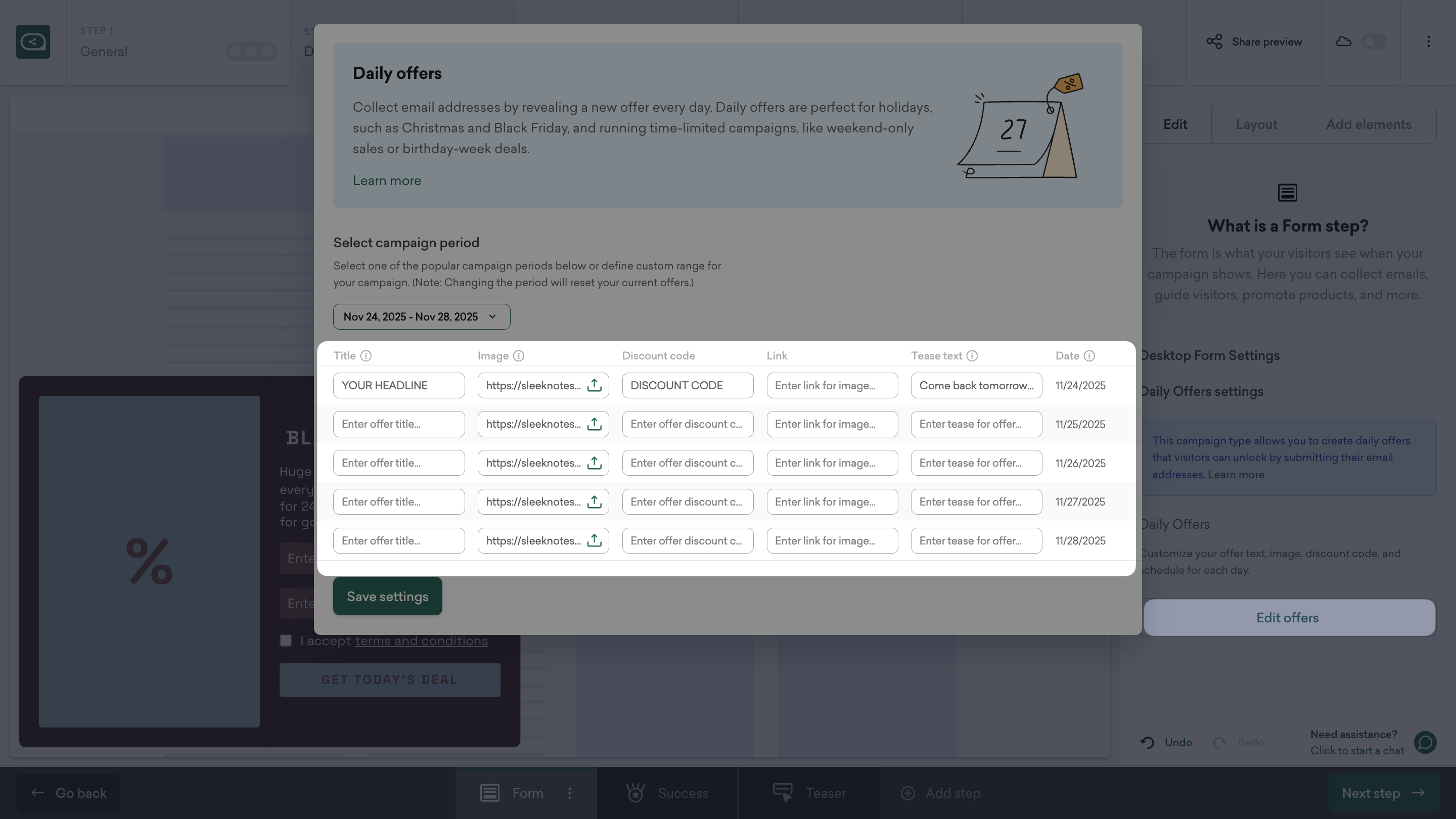Click the Add step label
The image size is (1456, 819).
[952, 793]
